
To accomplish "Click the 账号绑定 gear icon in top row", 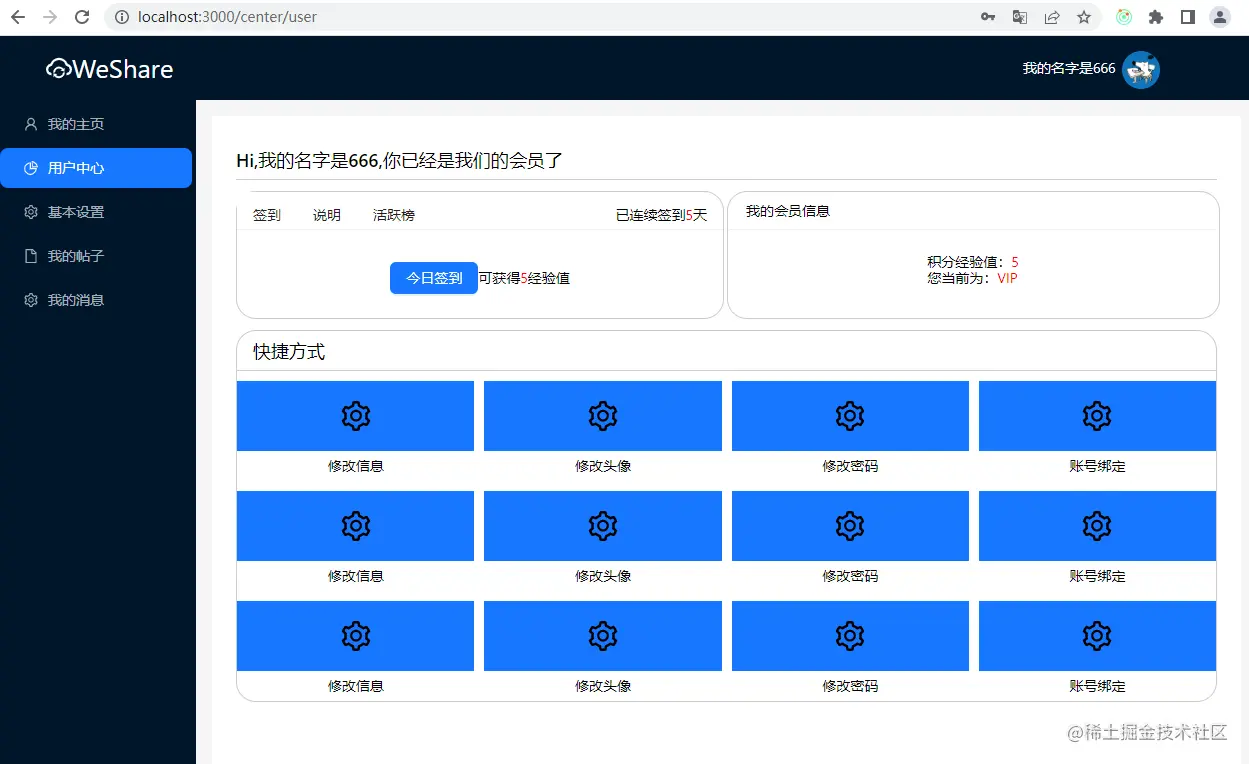I will (x=1096, y=416).
